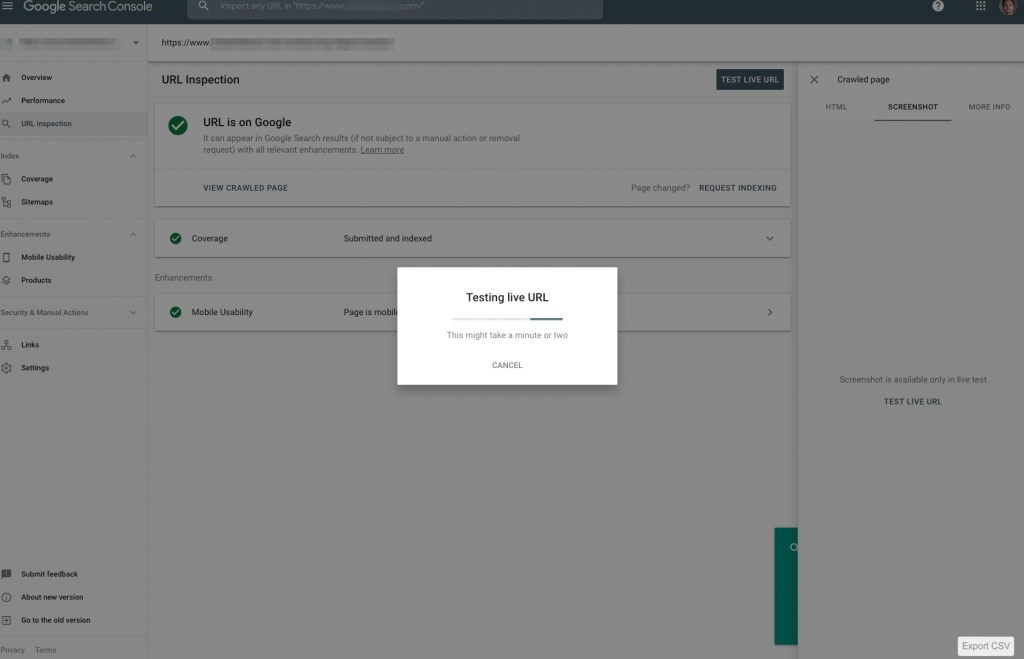This screenshot has height=659, width=1024.
Task: Click the URL inspection search field
Action: 400,7
